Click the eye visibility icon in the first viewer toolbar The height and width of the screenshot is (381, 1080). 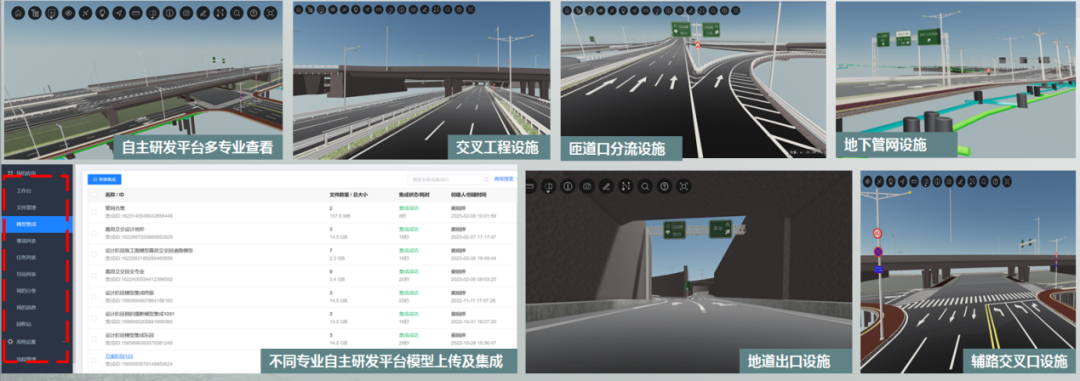pyautogui.click(x=68, y=13)
